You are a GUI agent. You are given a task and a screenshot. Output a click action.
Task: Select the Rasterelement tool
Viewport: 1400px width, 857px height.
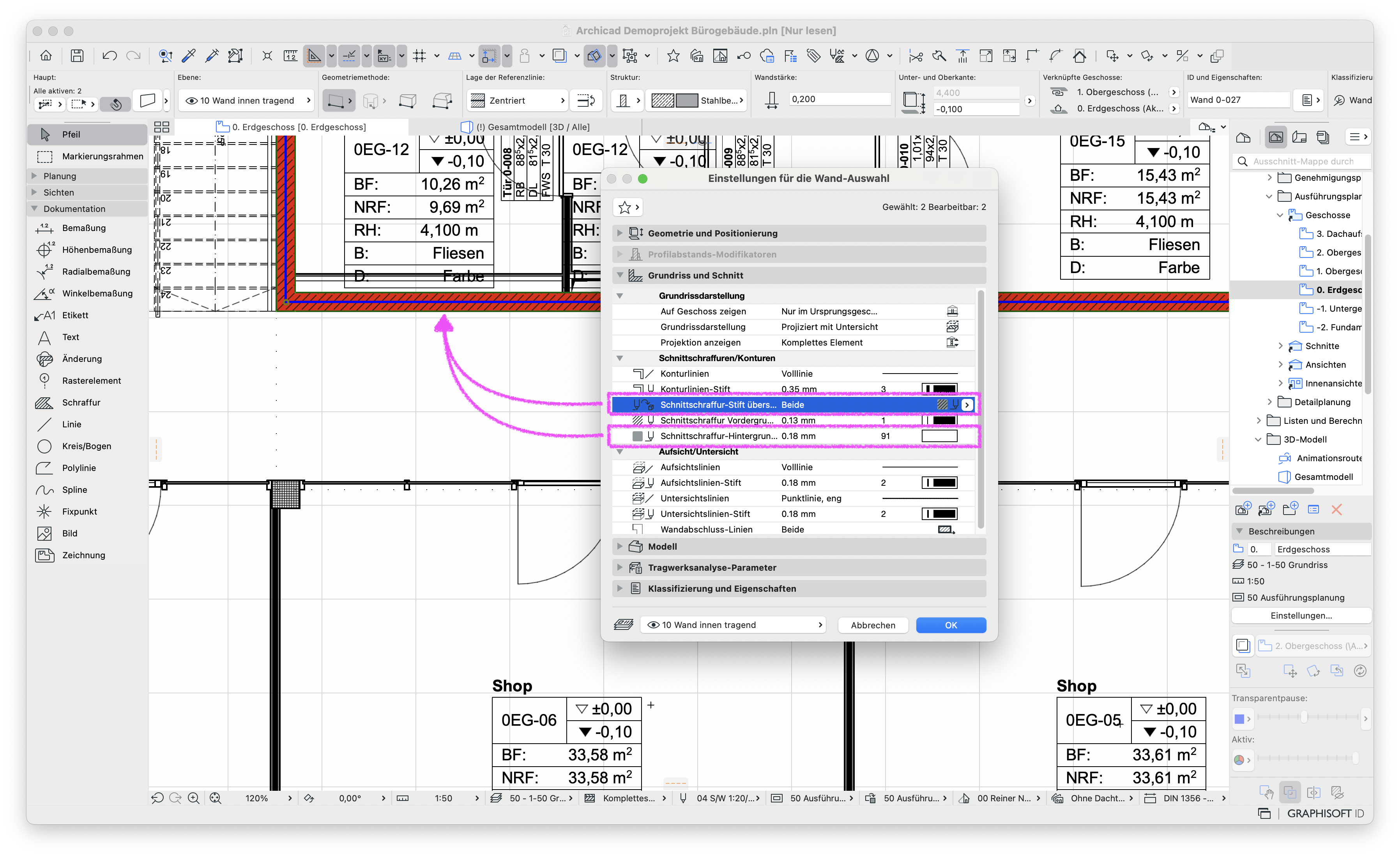(x=88, y=381)
